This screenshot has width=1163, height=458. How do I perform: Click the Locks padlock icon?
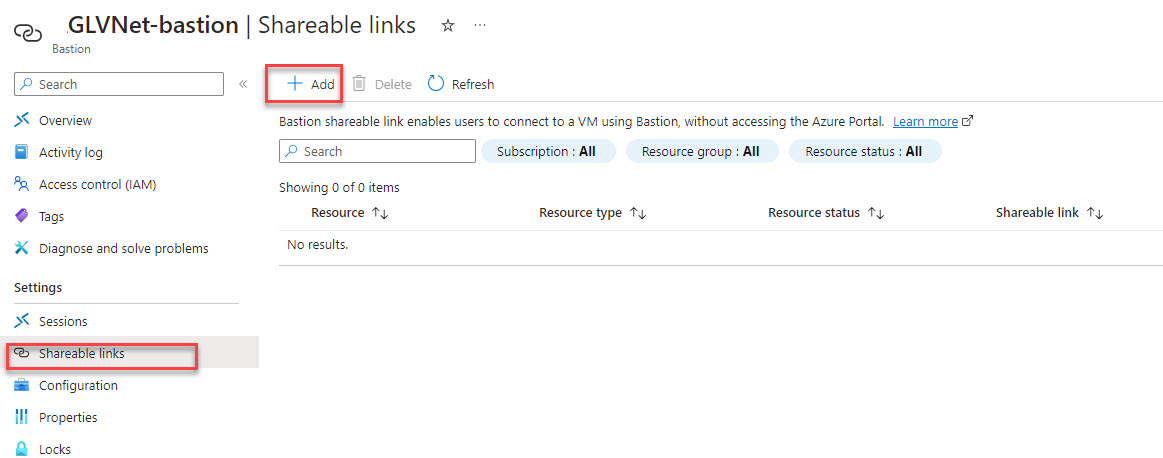click(22, 449)
